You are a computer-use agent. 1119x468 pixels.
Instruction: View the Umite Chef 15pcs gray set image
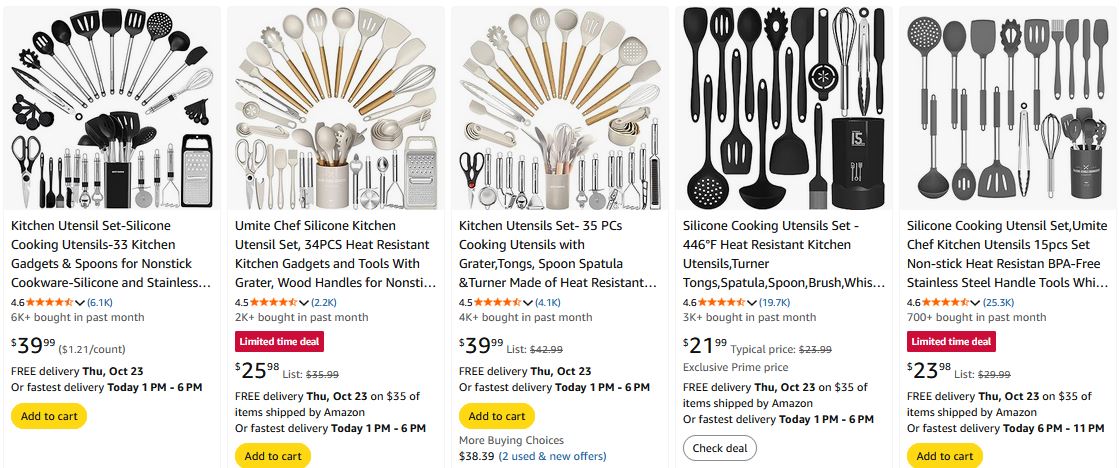[x=1007, y=107]
